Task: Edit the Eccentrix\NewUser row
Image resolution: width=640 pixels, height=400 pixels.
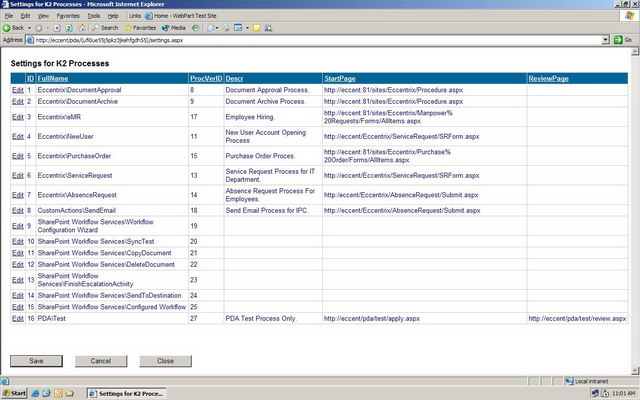Action: [x=18, y=136]
